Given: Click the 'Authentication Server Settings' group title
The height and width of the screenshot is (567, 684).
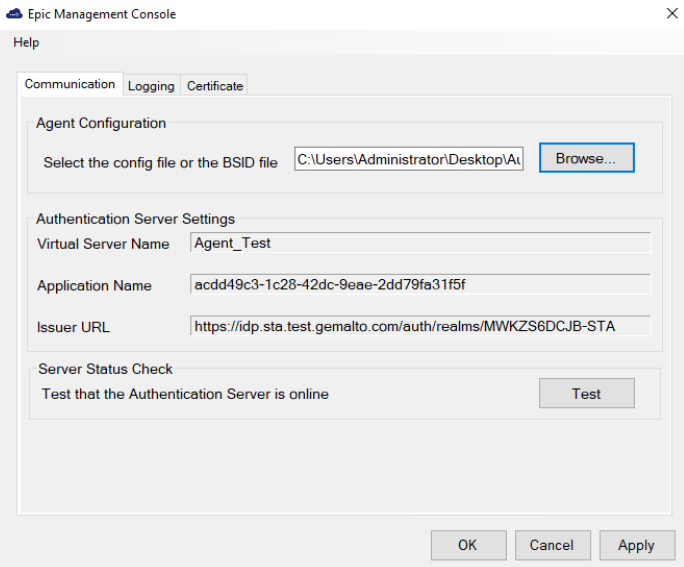Looking at the screenshot, I should [135, 219].
